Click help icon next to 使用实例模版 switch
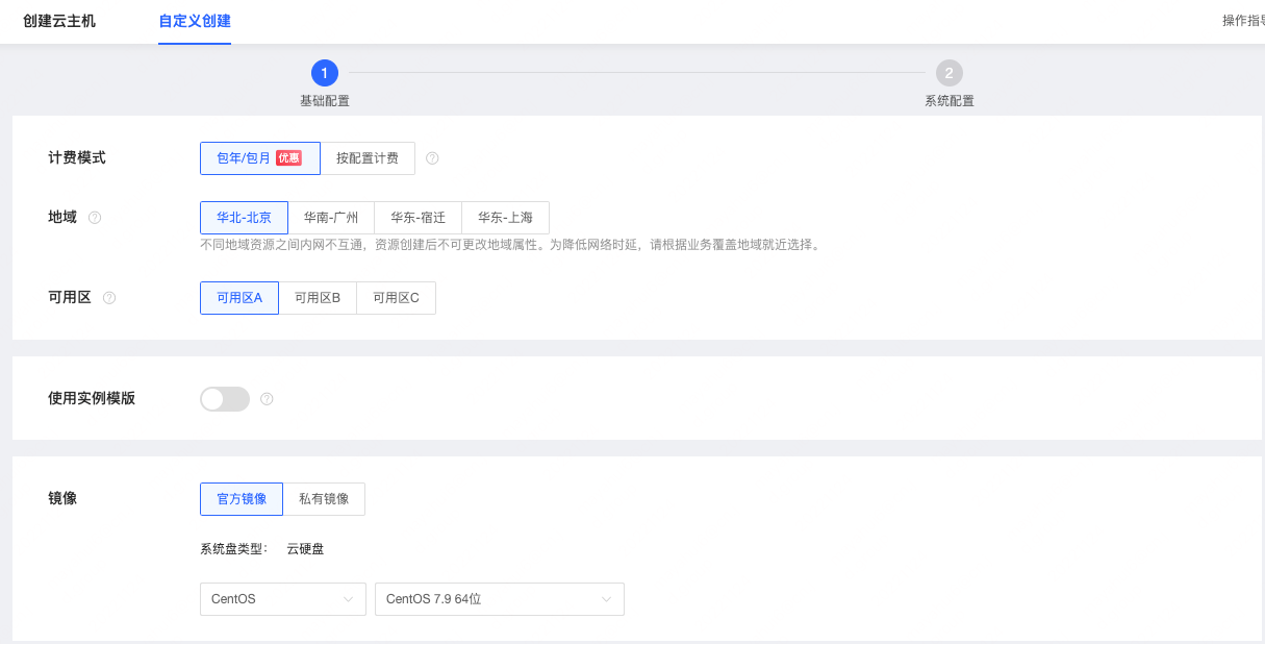Image resolution: width=1266 pixels, height=645 pixels. [x=267, y=399]
